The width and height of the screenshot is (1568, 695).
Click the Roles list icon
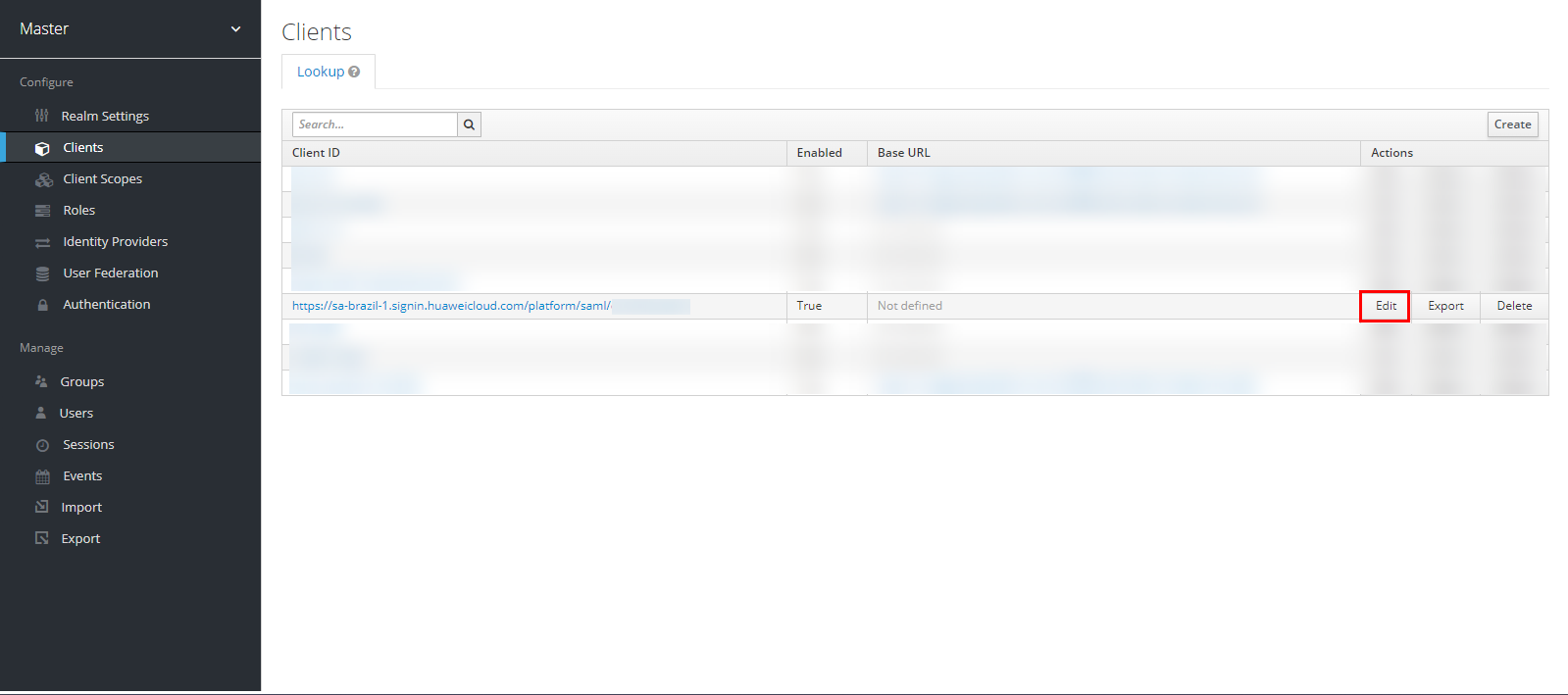click(x=42, y=211)
